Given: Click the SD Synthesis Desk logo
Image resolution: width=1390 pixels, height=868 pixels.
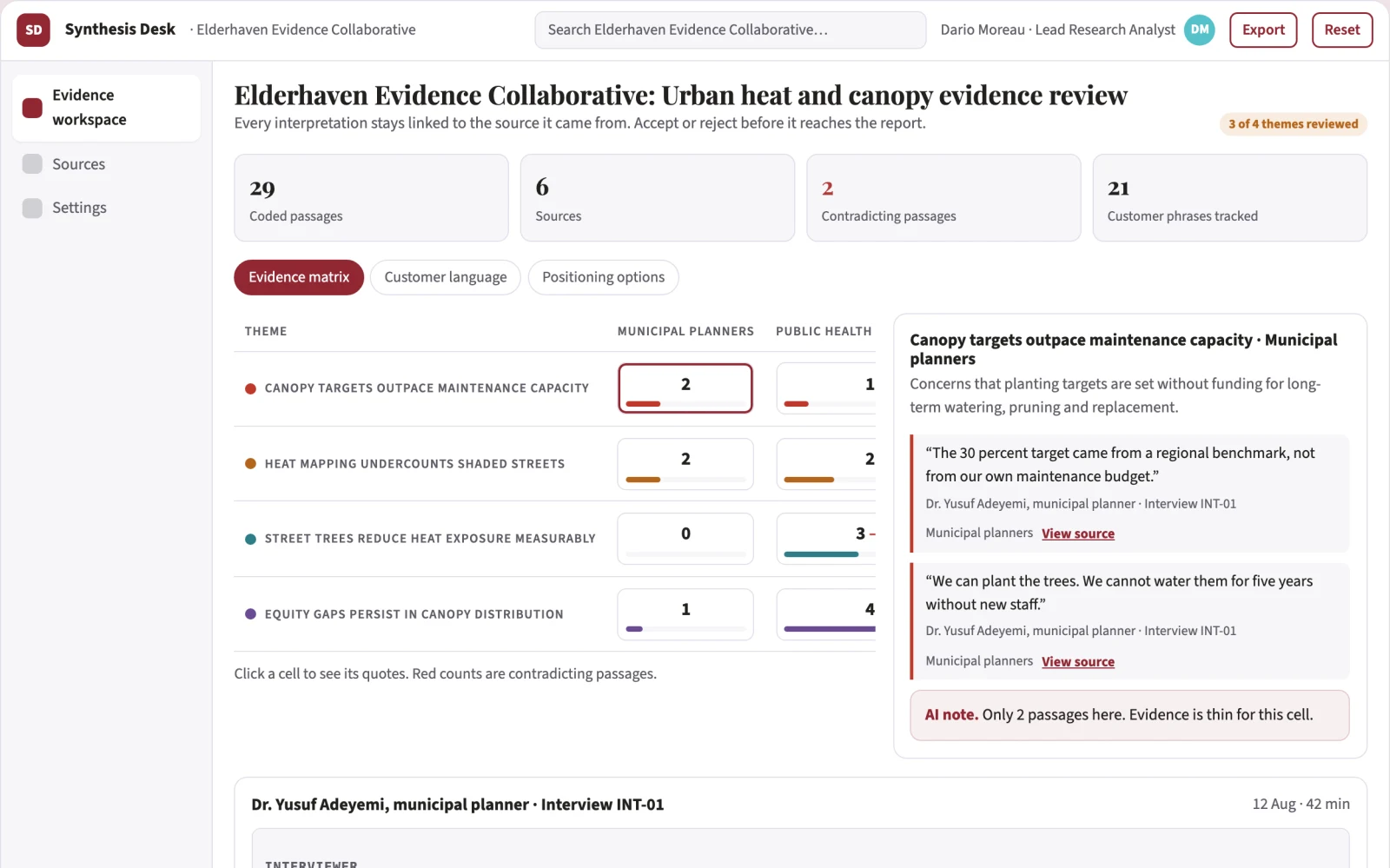Looking at the screenshot, I should click(33, 30).
